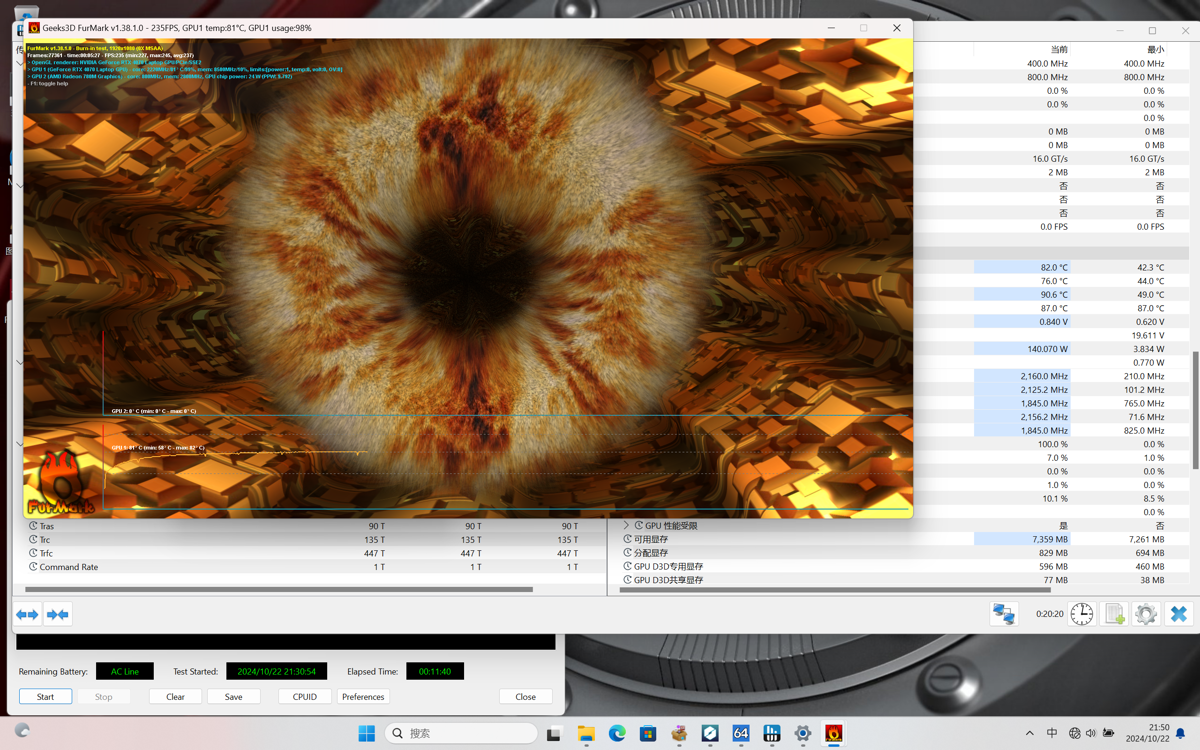Open HWiNFO sensor settings gear icon
Image resolution: width=1200 pixels, height=750 pixels.
tap(1146, 614)
